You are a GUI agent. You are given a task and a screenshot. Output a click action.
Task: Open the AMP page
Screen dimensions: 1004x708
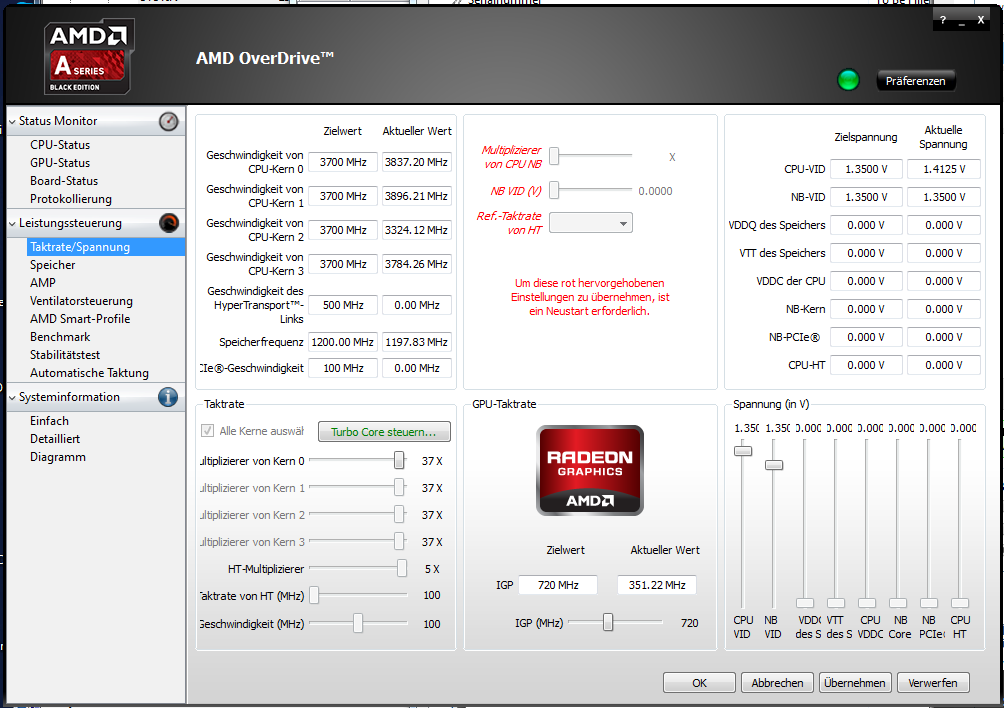point(43,282)
